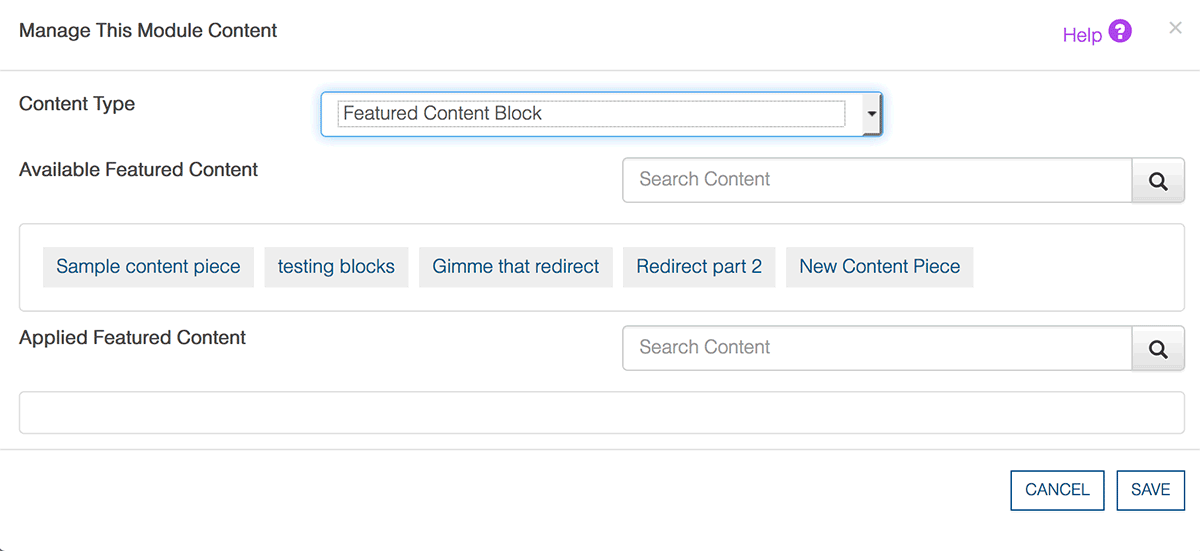Viewport: 1200px width, 551px height.
Task: Choose the New Content Piece item
Action: click(880, 267)
